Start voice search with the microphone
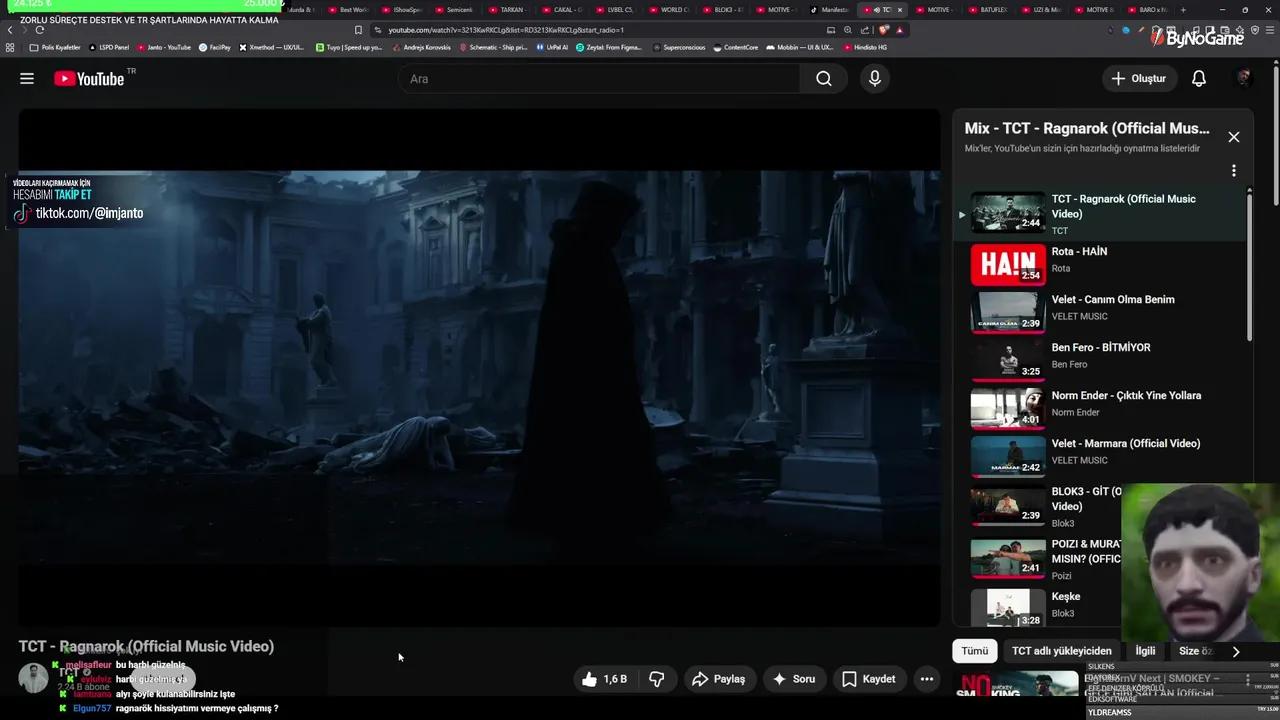This screenshot has width=1280, height=720. pos(875,79)
